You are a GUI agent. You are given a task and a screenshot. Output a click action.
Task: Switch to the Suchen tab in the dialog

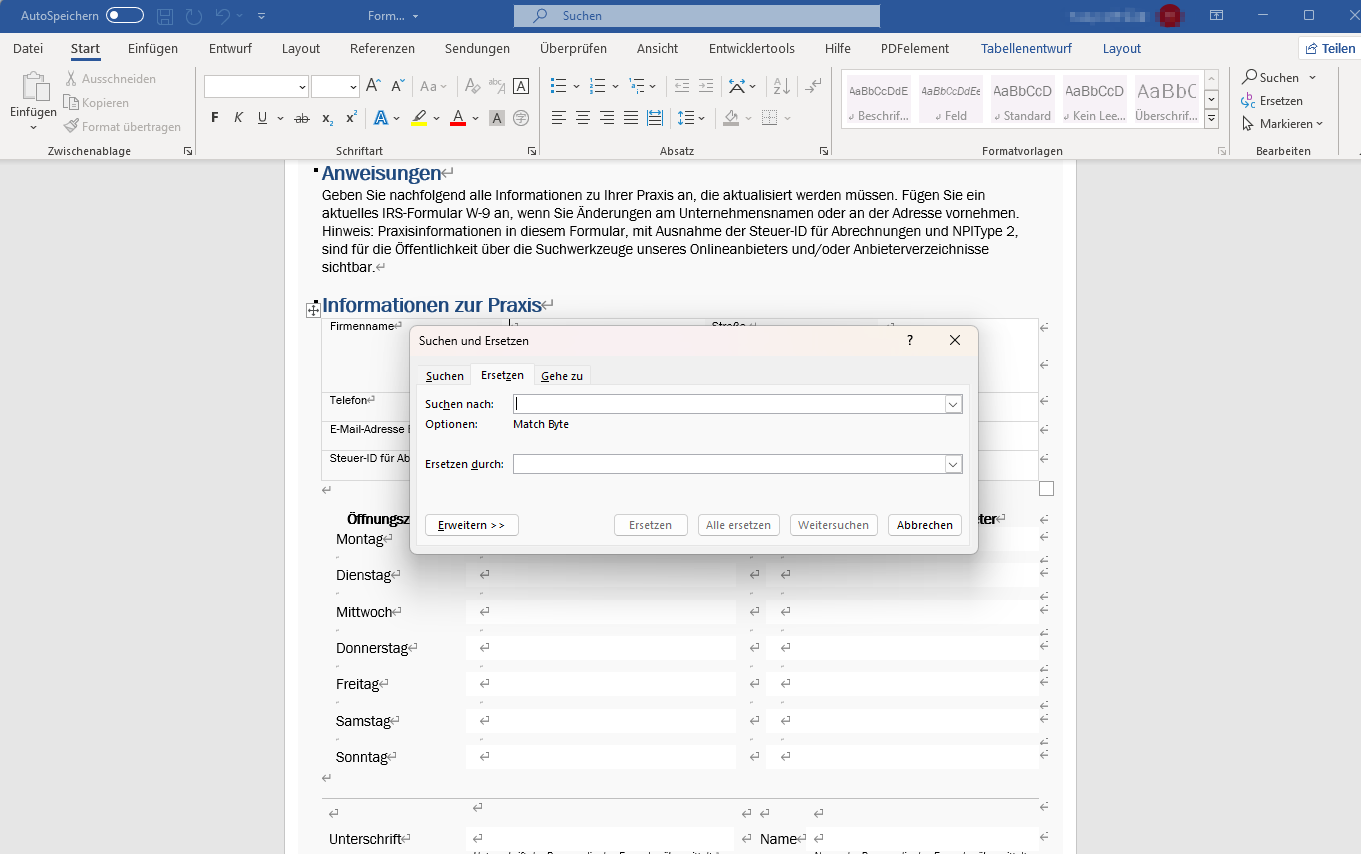pos(445,376)
